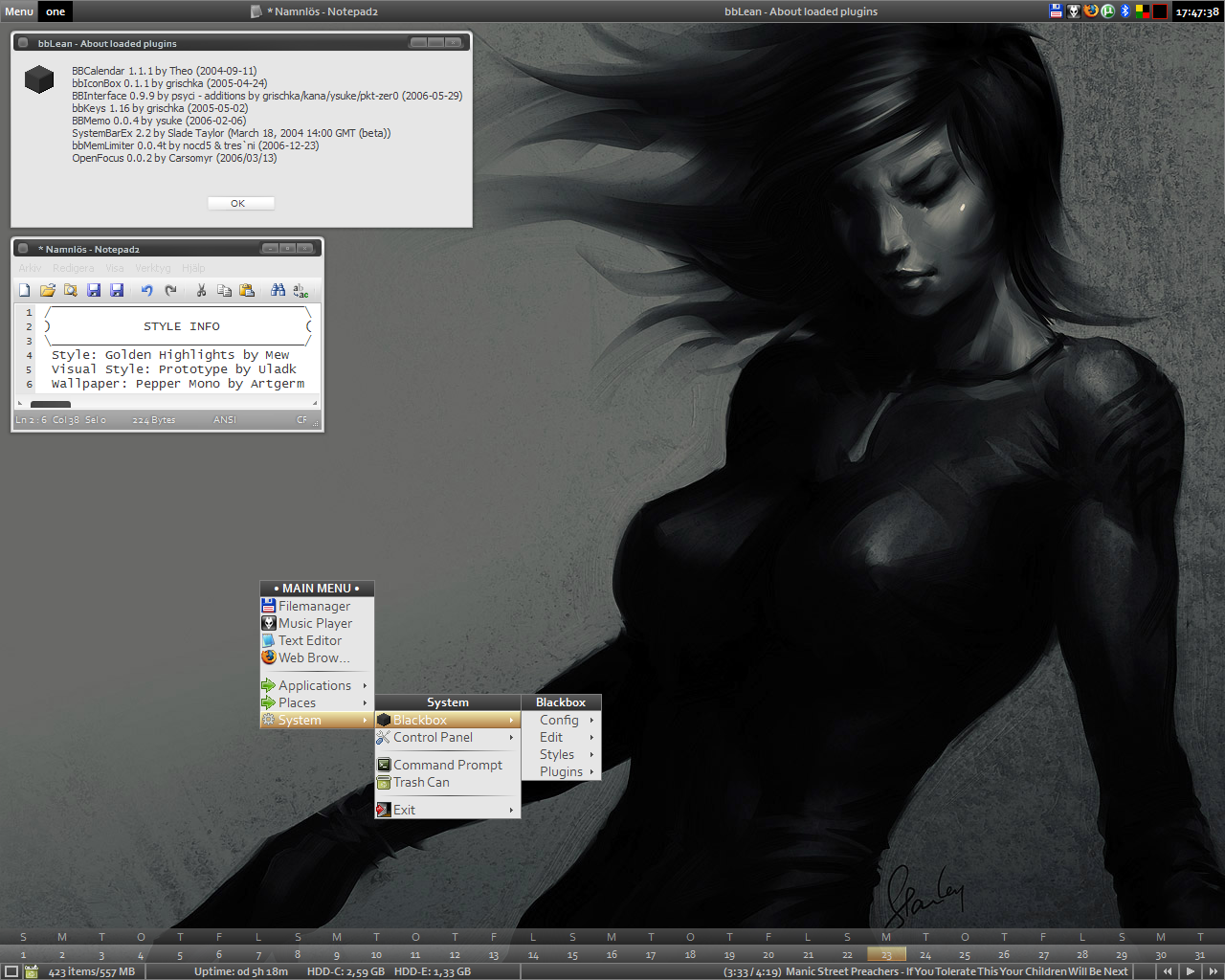
Task: Expand the Applications submenu
Action: pos(317,685)
